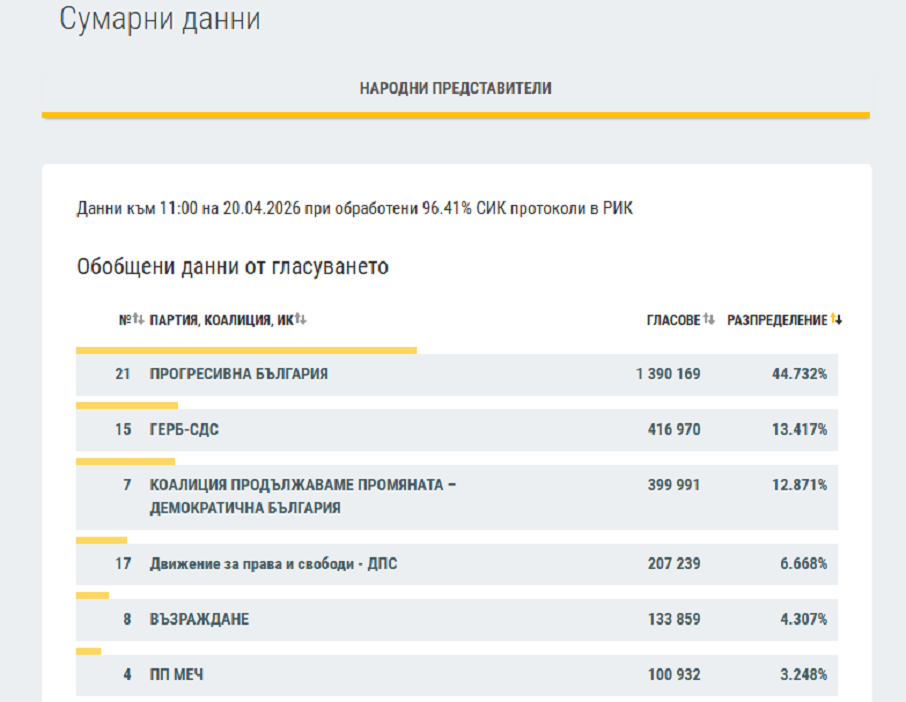906x702 pixels.
Task: Click the 6.668% percentage for ДПС
Action: point(803,564)
